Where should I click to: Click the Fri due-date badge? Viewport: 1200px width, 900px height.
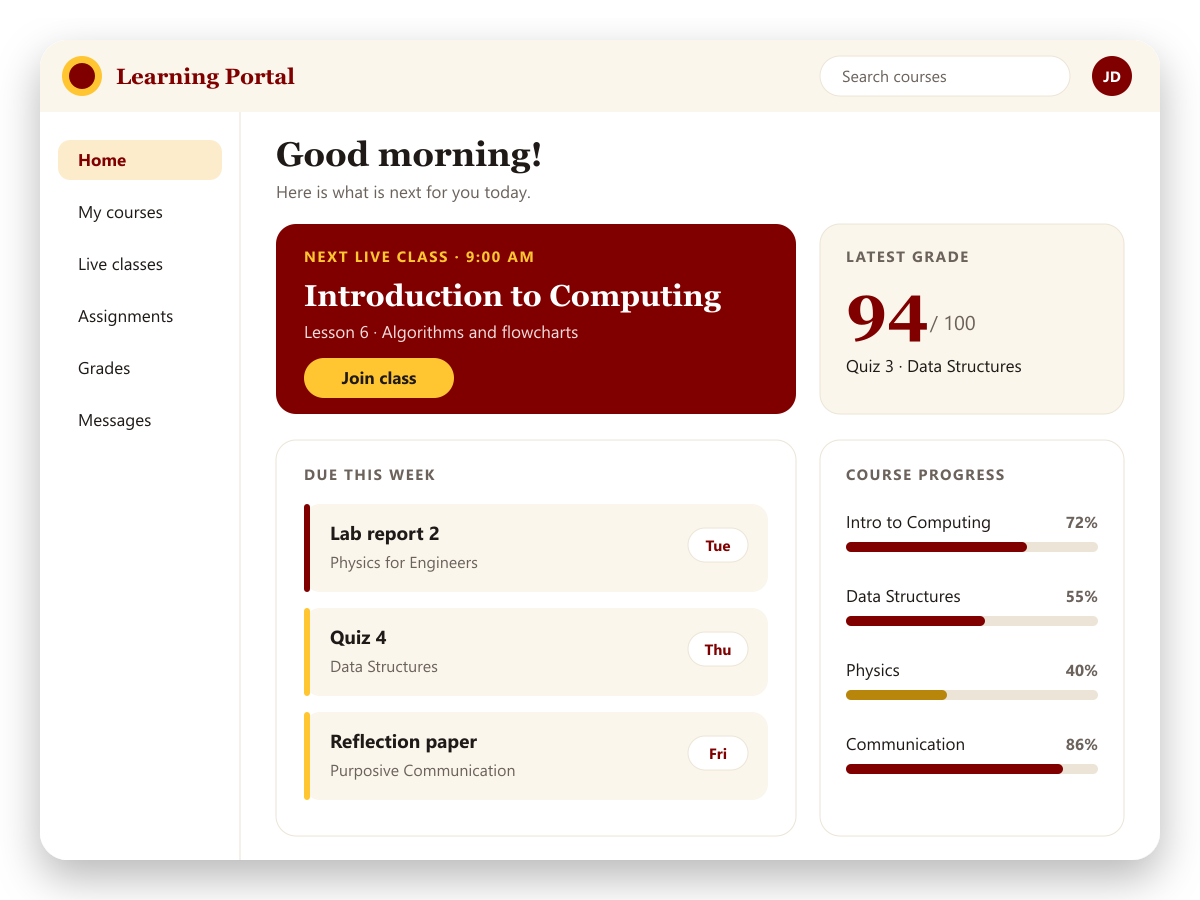(x=718, y=754)
